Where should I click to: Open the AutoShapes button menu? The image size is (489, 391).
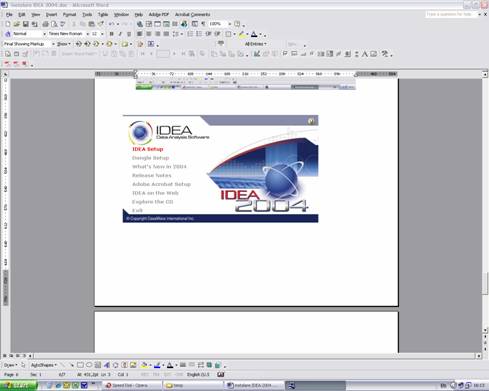point(44,365)
